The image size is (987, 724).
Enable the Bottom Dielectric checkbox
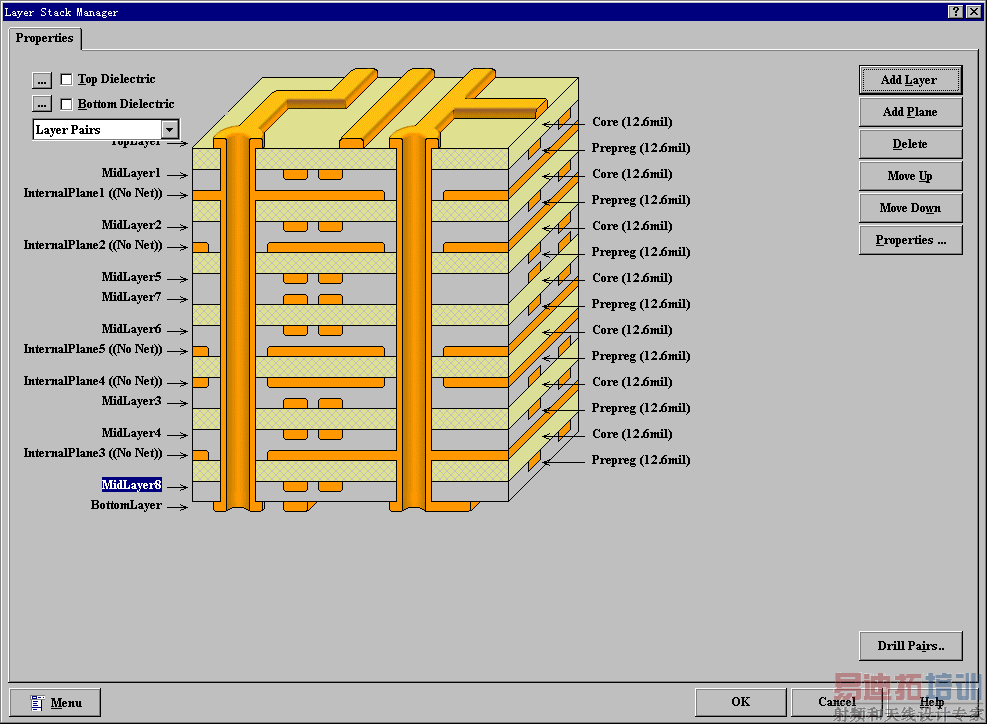tap(66, 104)
